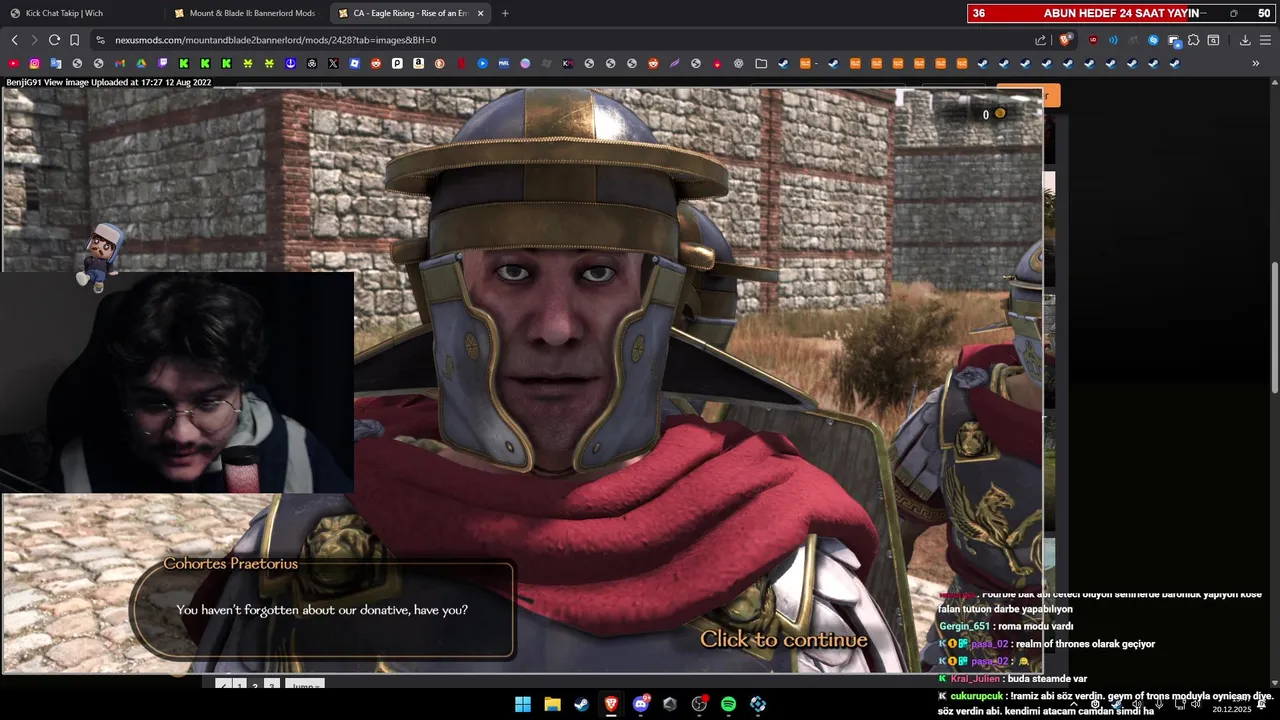Click the 'Click to continue' image text
Image resolution: width=1280 pixels, height=720 pixels.
click(783, 639)
